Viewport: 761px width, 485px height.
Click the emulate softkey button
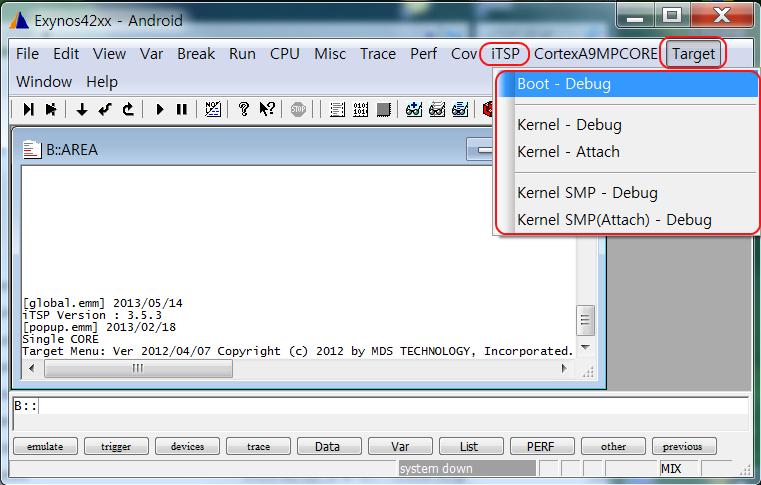(45, 447)
